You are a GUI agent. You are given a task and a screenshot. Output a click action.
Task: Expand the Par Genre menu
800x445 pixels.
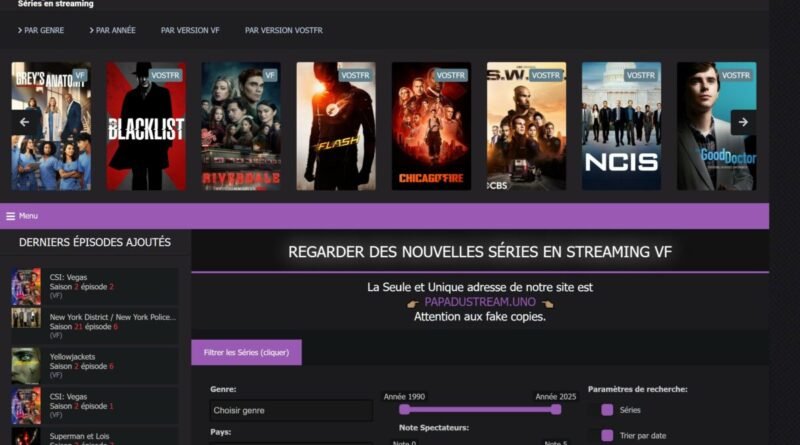[x=41, y=31]
